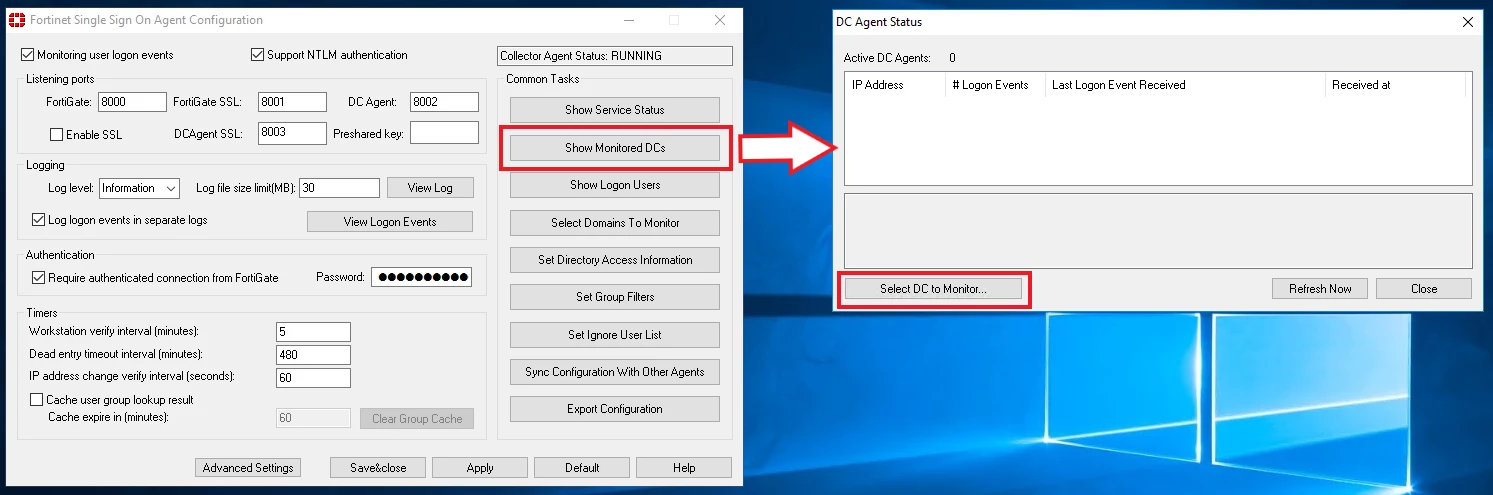Close the Fortinet configuration window

tap(720, 20)
